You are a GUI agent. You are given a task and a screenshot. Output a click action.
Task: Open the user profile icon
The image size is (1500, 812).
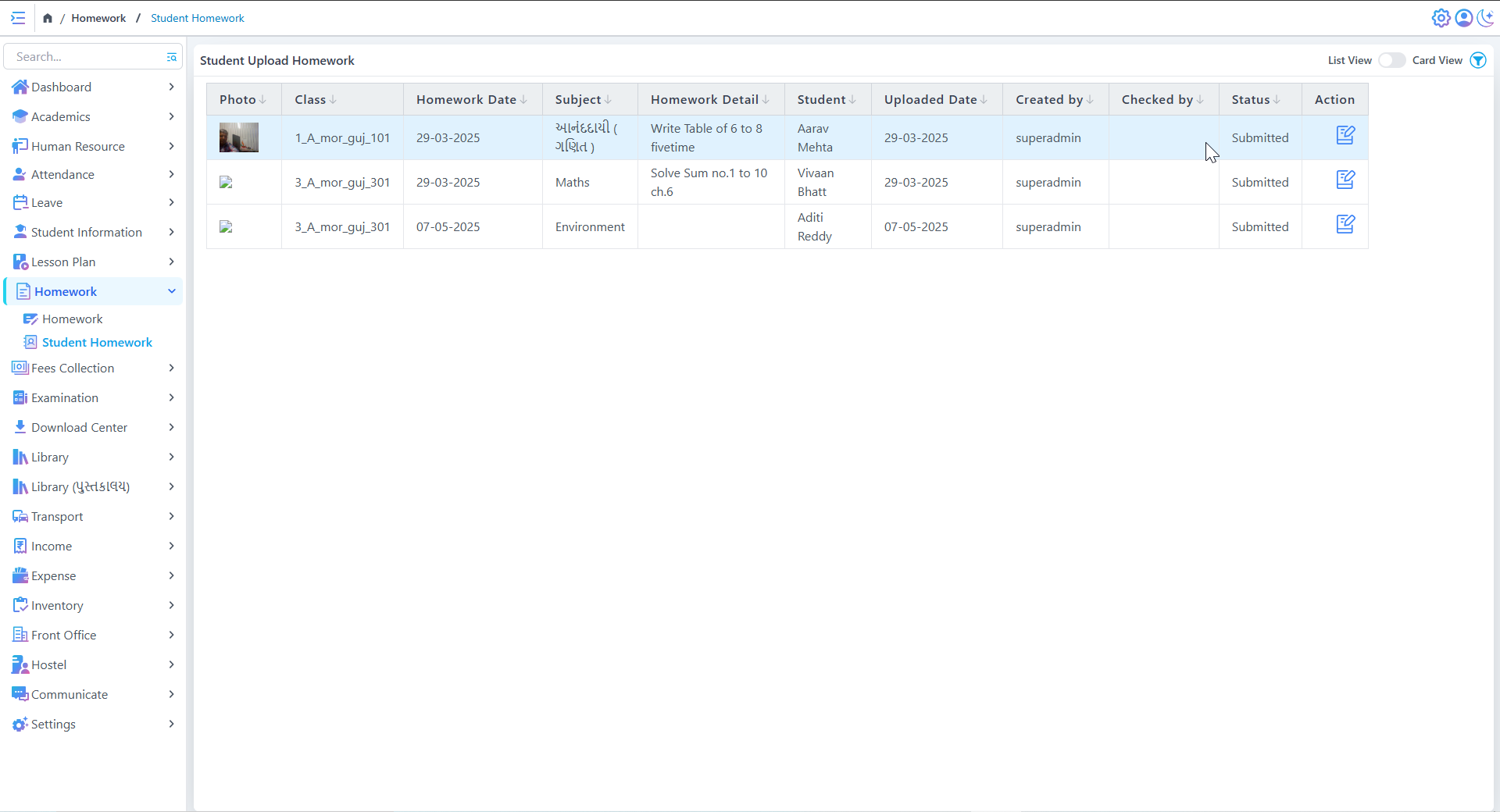(x=1463, y=18)
